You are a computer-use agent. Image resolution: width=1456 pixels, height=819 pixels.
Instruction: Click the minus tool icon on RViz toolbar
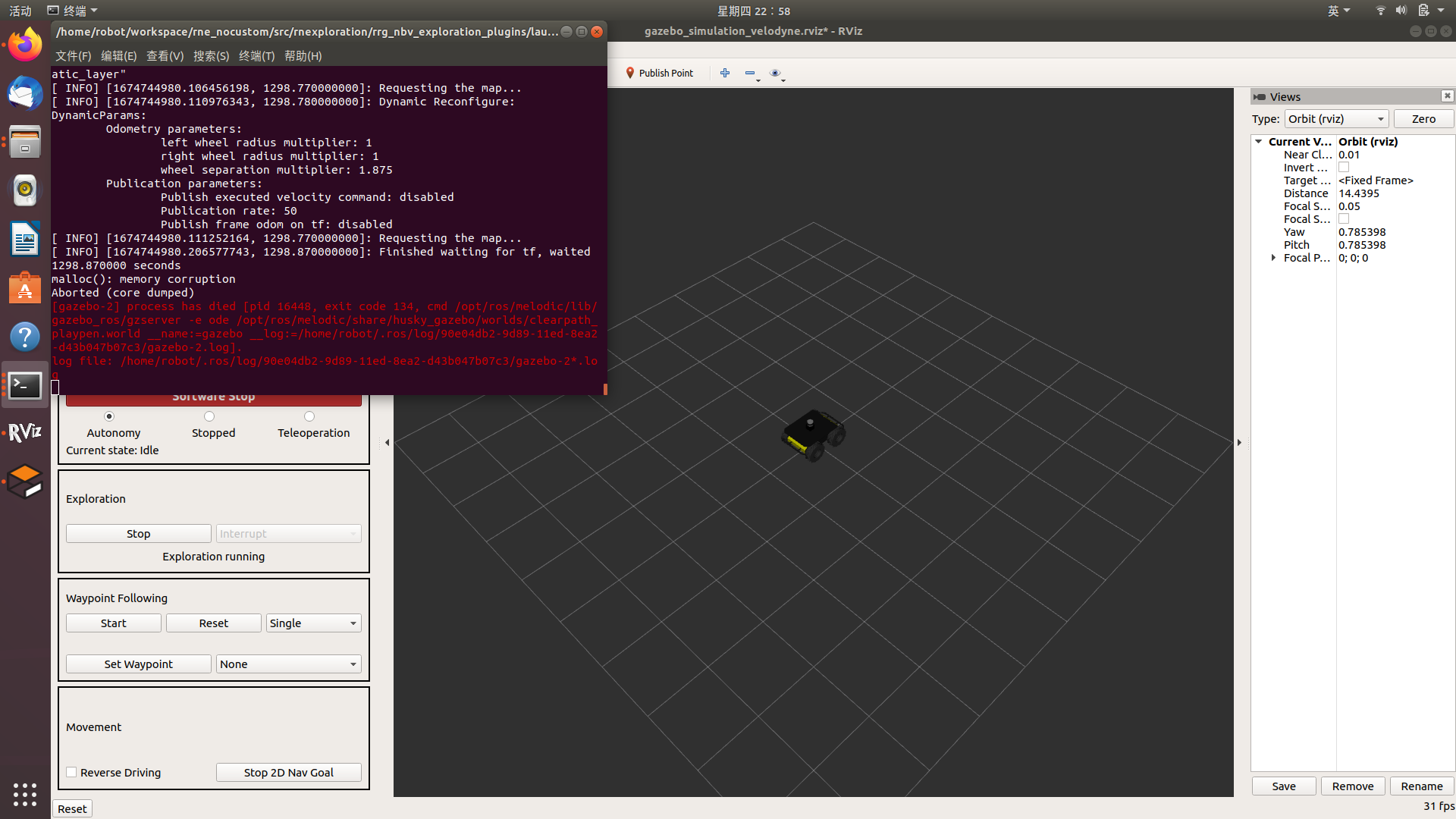coord(749,73)
